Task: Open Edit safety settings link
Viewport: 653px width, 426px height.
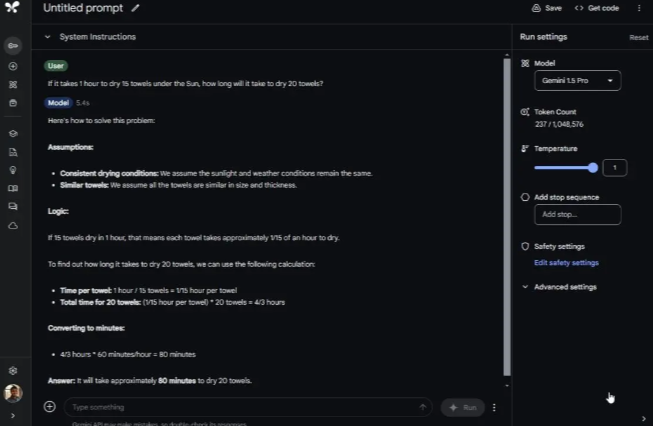Action: (566, 263)
